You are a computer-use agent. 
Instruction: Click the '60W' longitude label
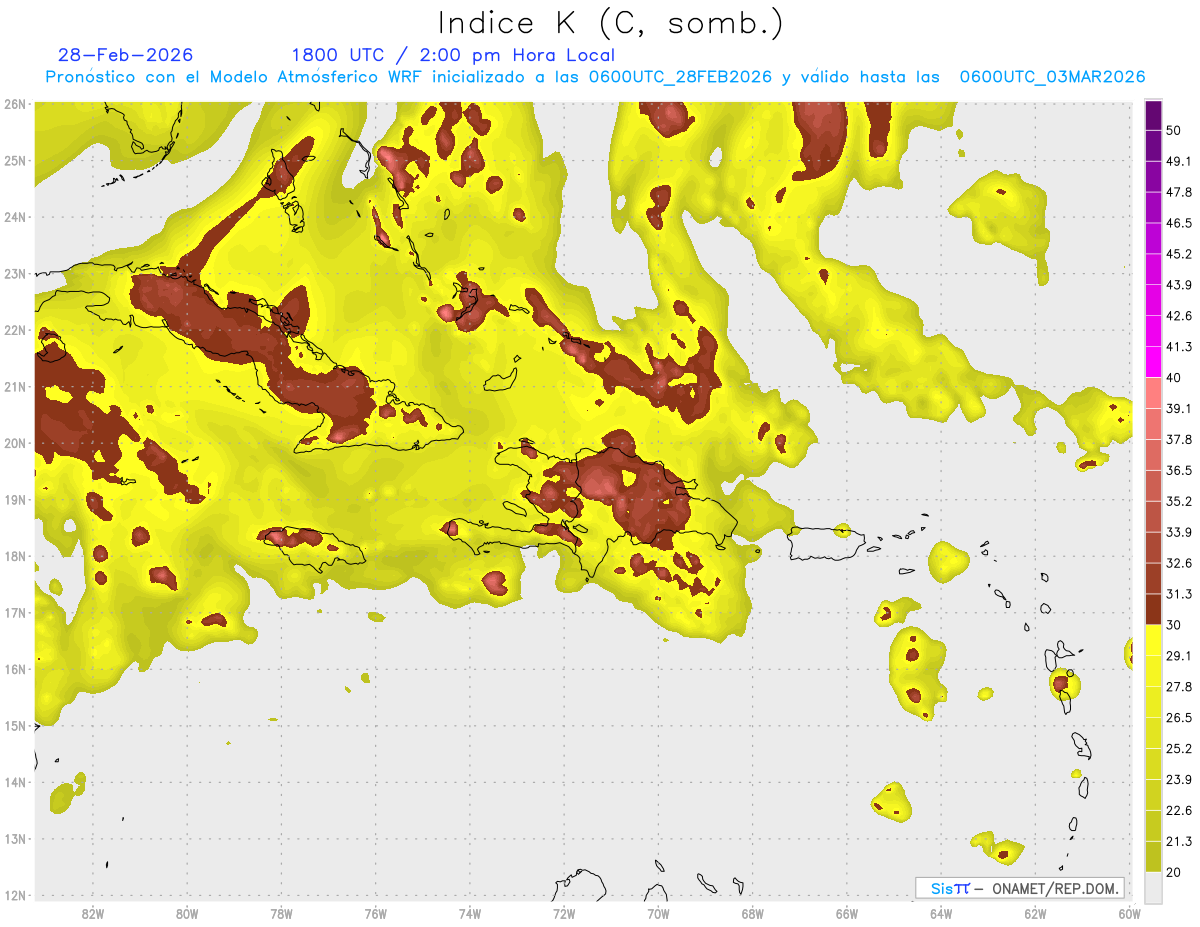pos(1129,913)
